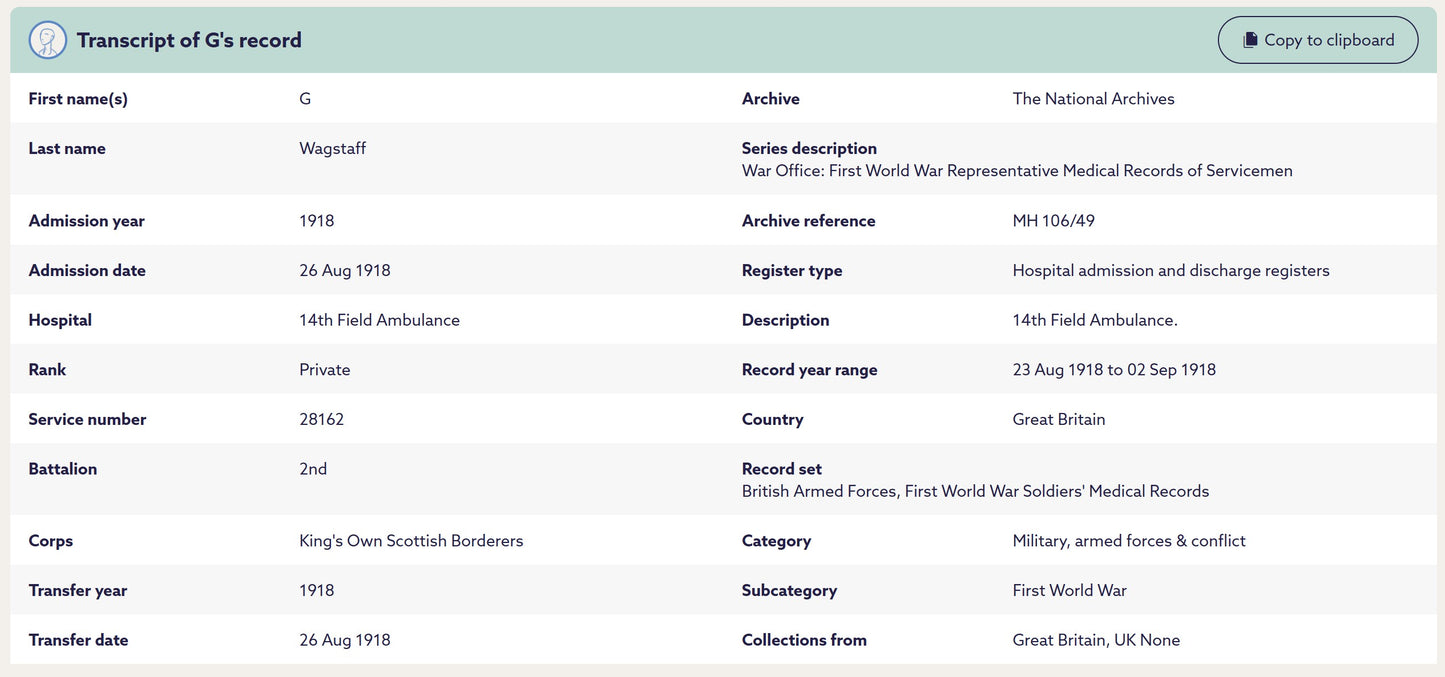Click the Transfer date value
The image size is (1445, 677).
(344, 640)
